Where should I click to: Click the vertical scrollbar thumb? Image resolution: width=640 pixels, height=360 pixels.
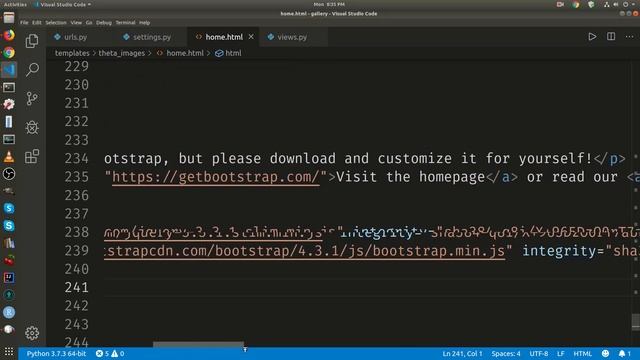click(636, 322)
